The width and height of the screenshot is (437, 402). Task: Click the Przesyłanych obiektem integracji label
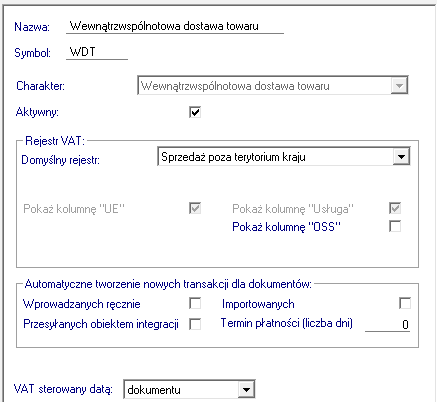coord(101,324)
